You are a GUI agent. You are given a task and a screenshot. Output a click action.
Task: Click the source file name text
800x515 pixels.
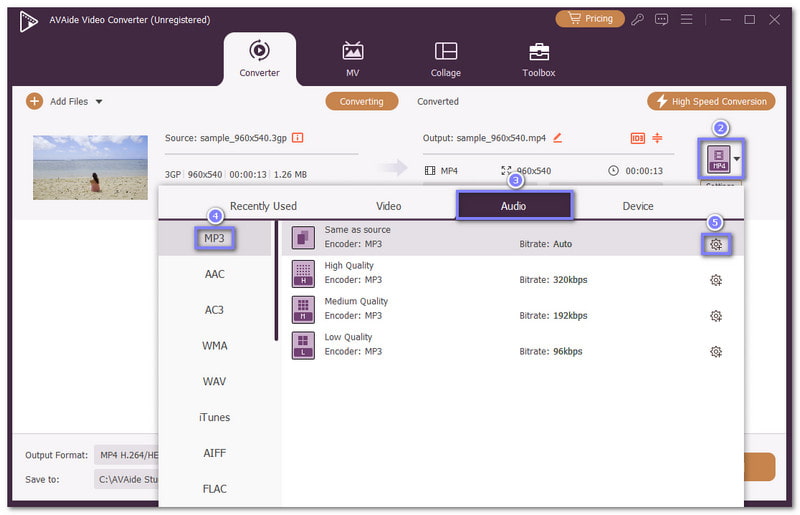click(x=243, y=138)
